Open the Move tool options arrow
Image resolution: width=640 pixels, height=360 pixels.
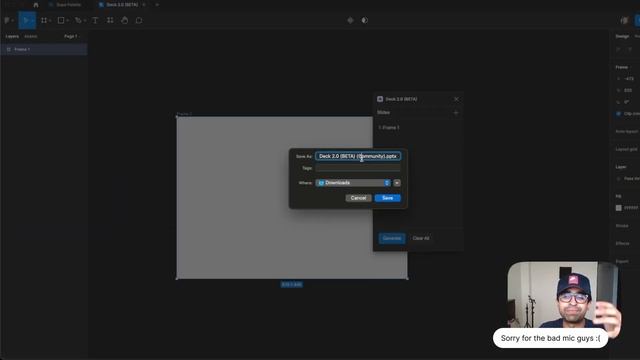[x=32, y=20]
